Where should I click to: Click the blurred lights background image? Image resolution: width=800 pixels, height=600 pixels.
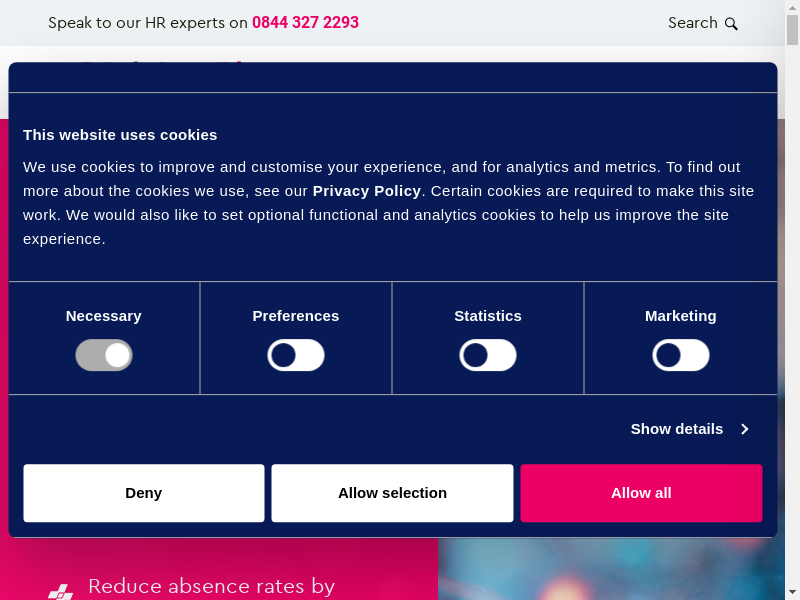pos(610,570)
